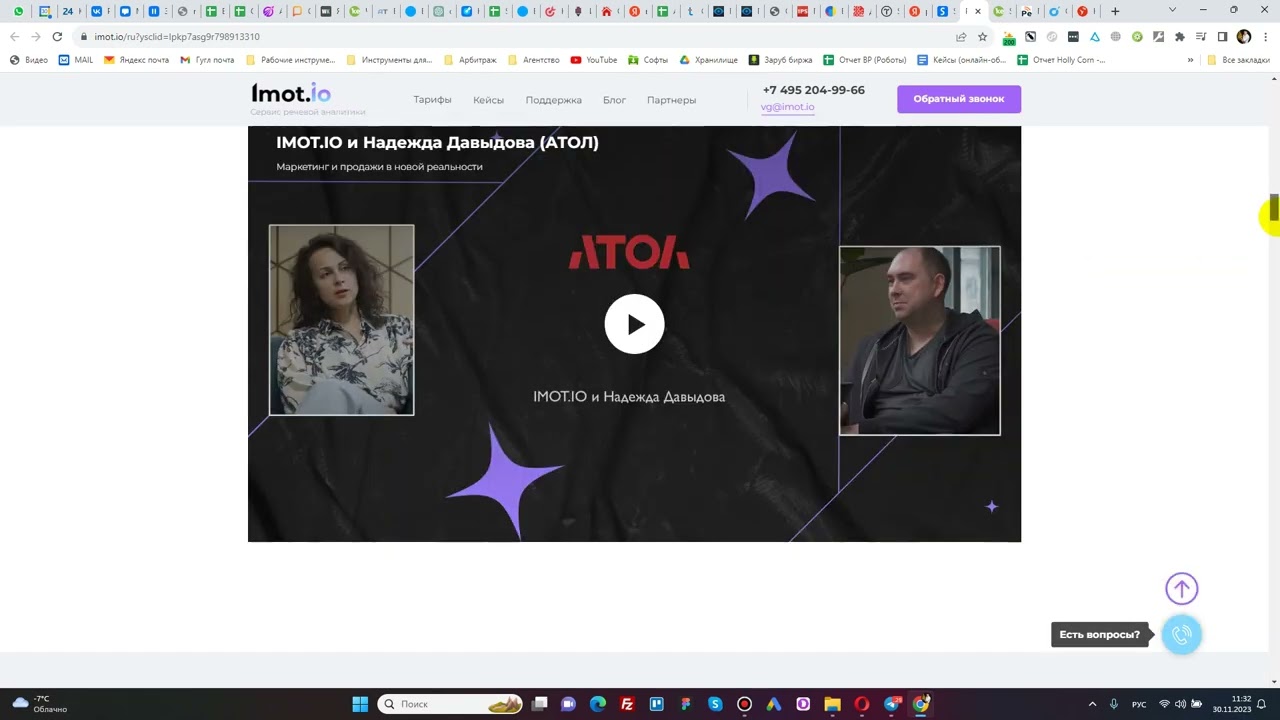Screen dimensions: 1280x720
Task: Open Figma from taskbar
Action: (686, 704)
